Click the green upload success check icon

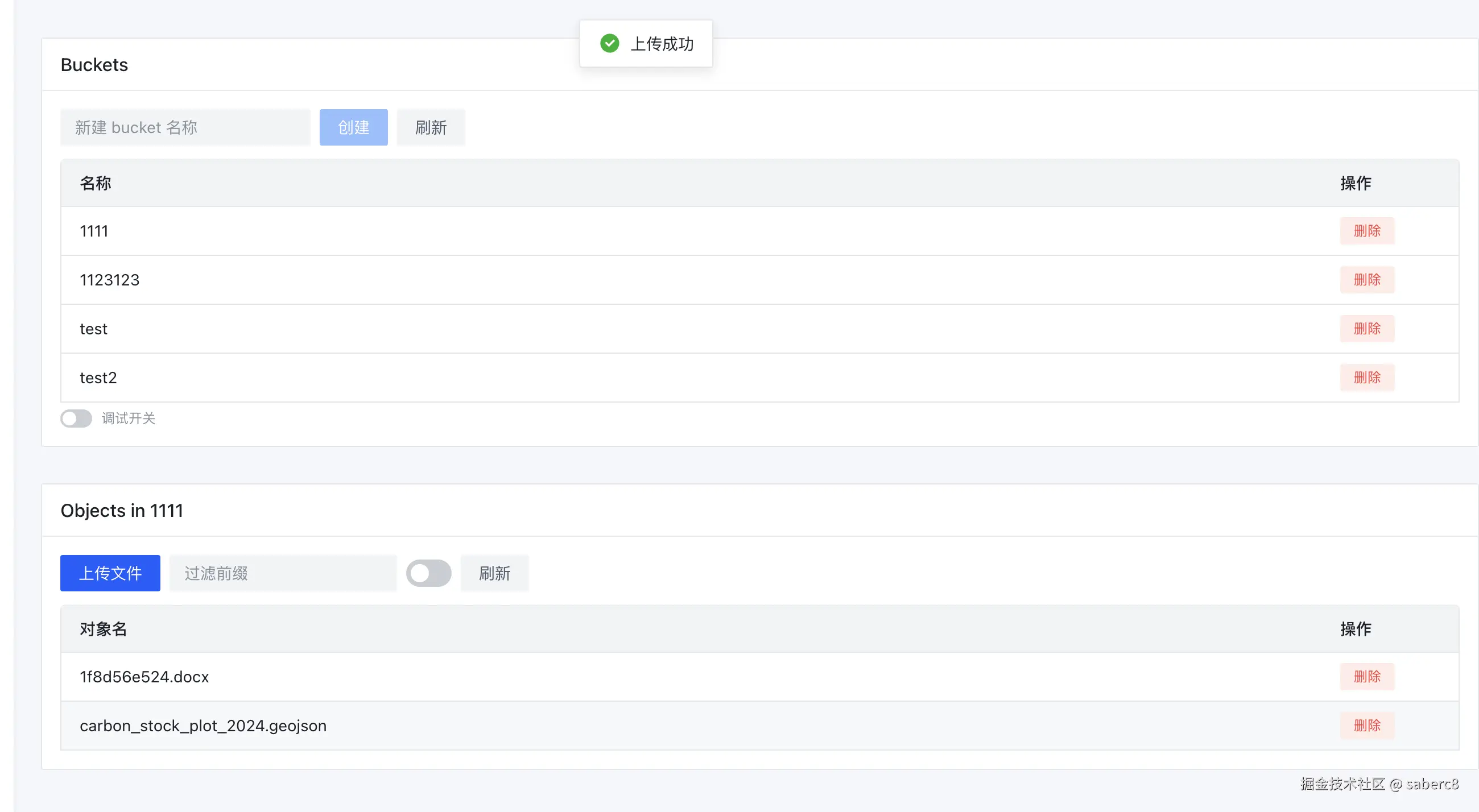click(x=609, y=43)
